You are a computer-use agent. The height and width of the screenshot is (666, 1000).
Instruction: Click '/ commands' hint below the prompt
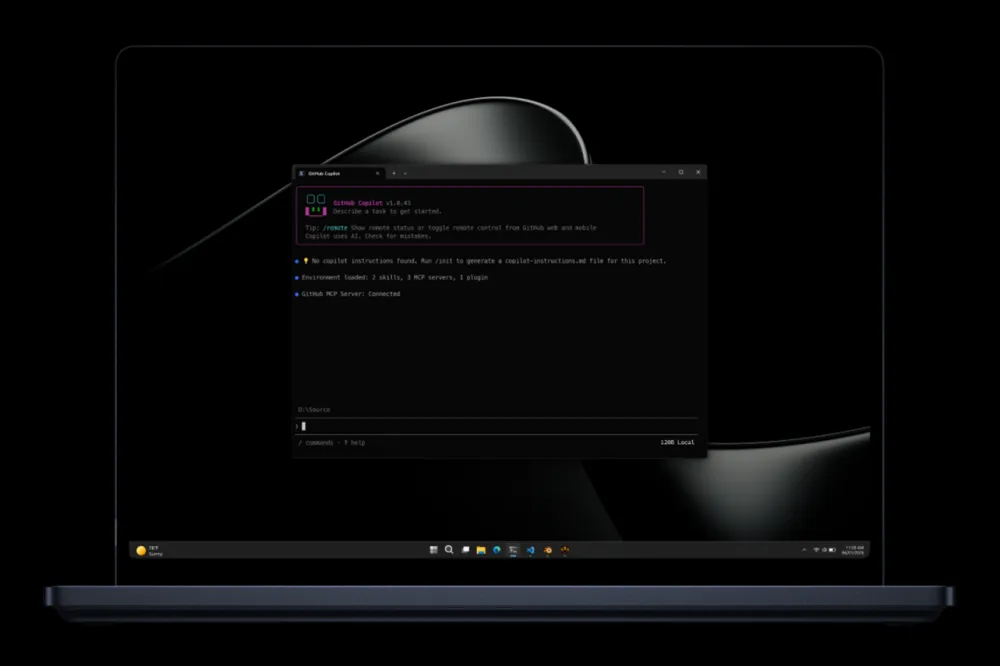click(x=316, y=443)
